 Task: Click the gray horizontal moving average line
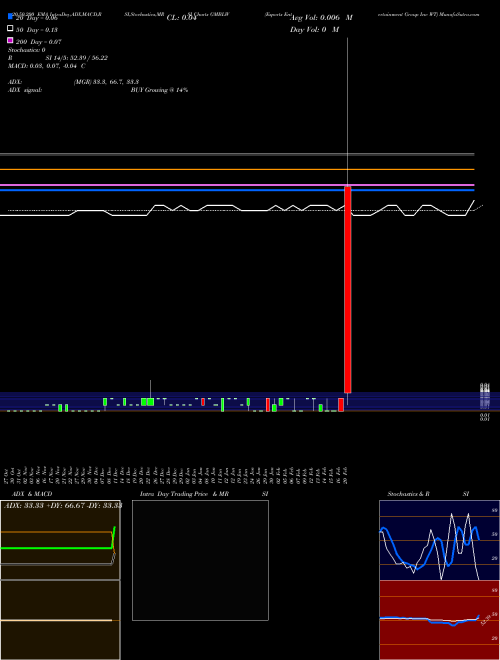tap(237, 154)
